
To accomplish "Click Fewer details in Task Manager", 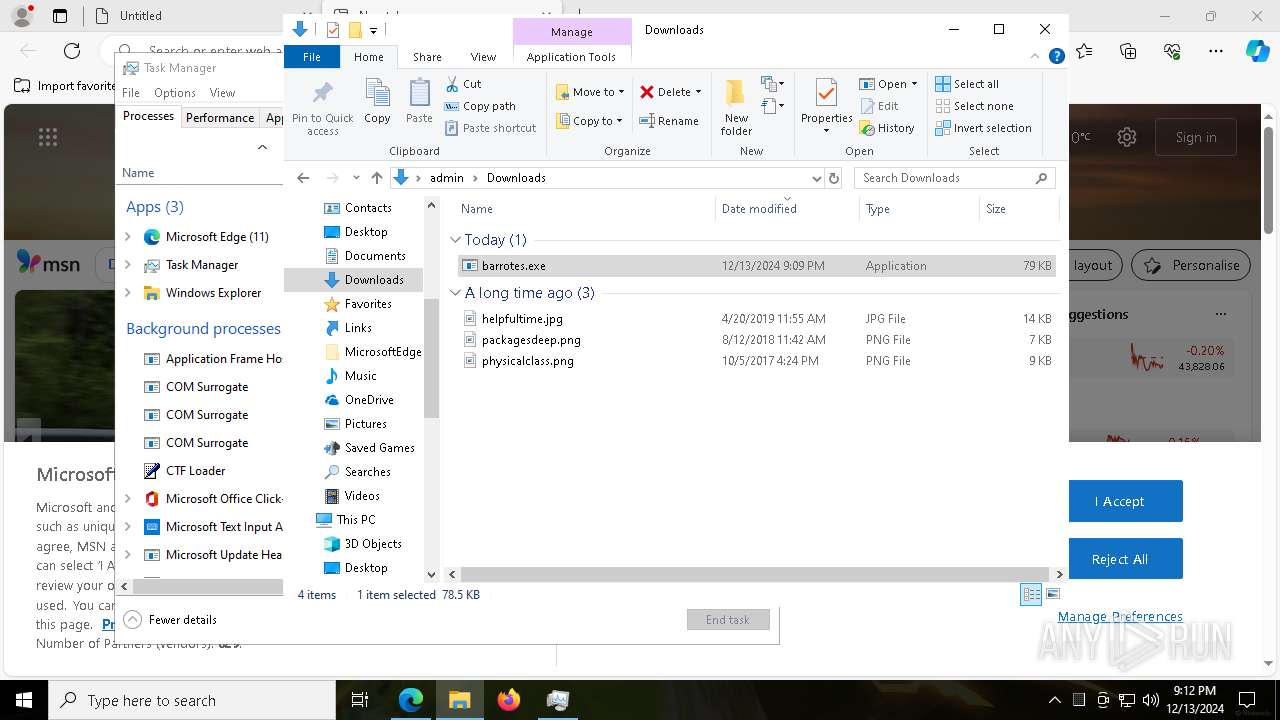I will [x=170, y=620].
